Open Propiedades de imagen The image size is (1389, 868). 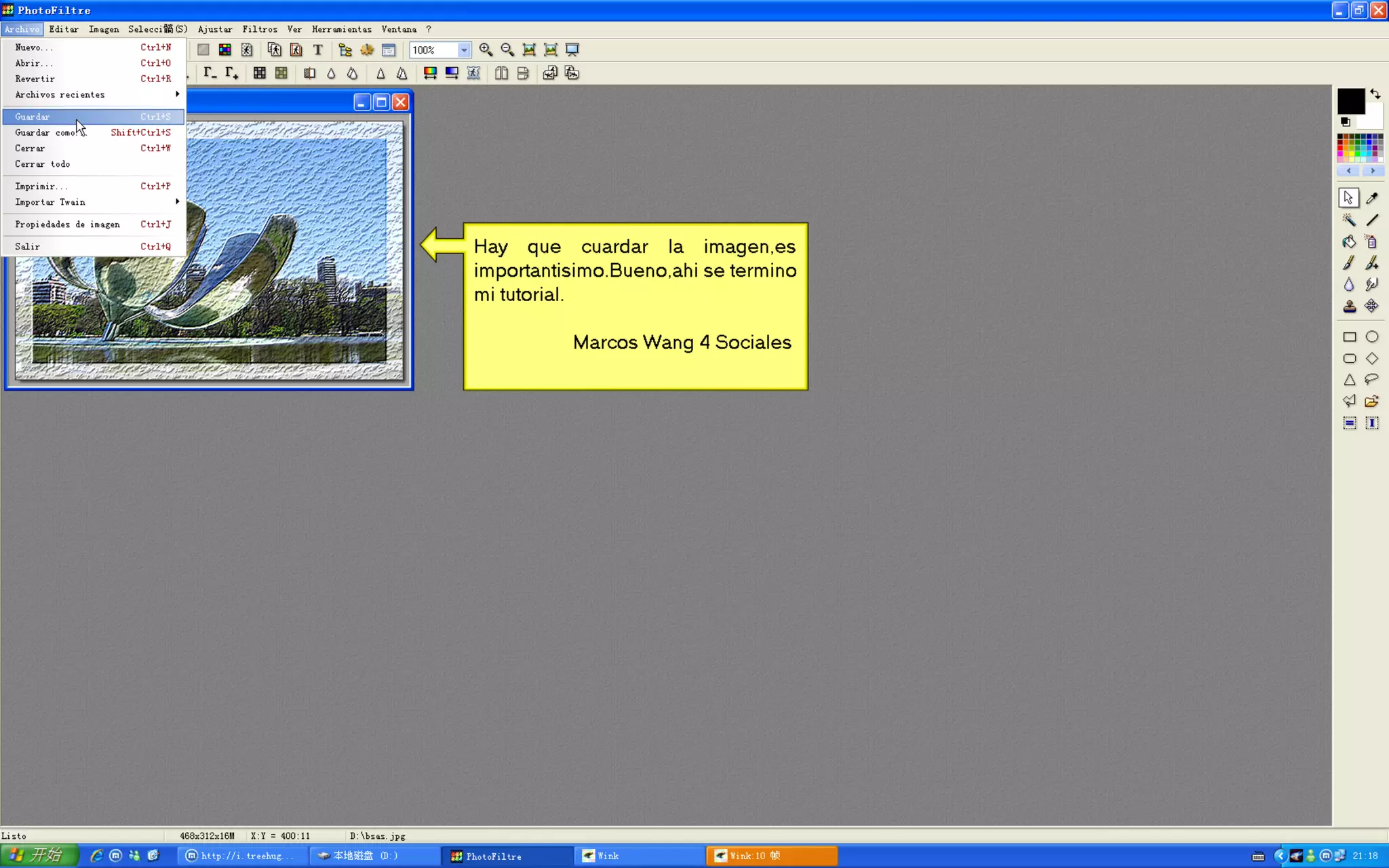click(94, 224)
